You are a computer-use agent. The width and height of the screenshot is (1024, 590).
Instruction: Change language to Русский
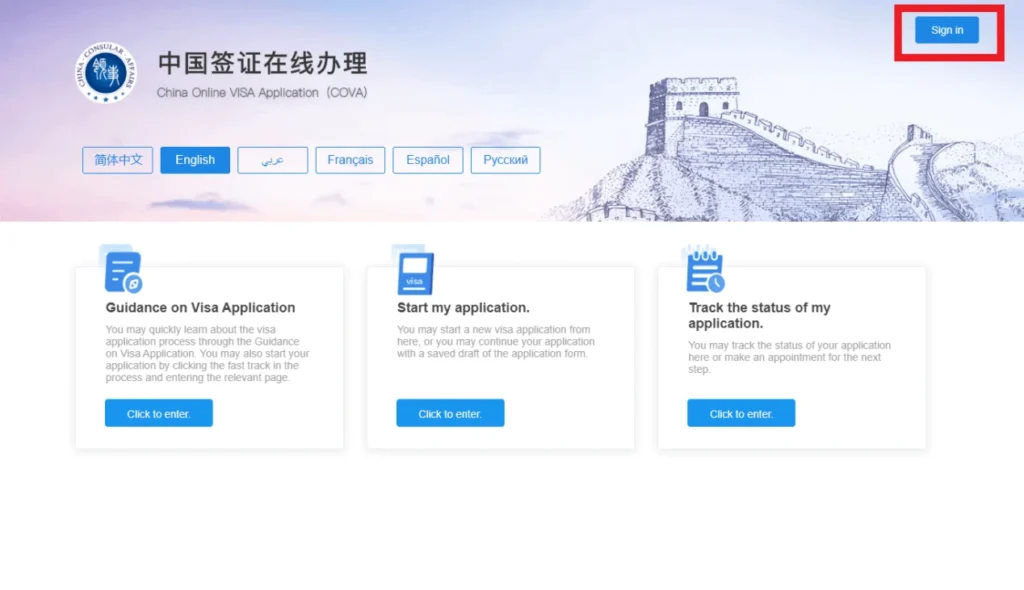point(505,160)
